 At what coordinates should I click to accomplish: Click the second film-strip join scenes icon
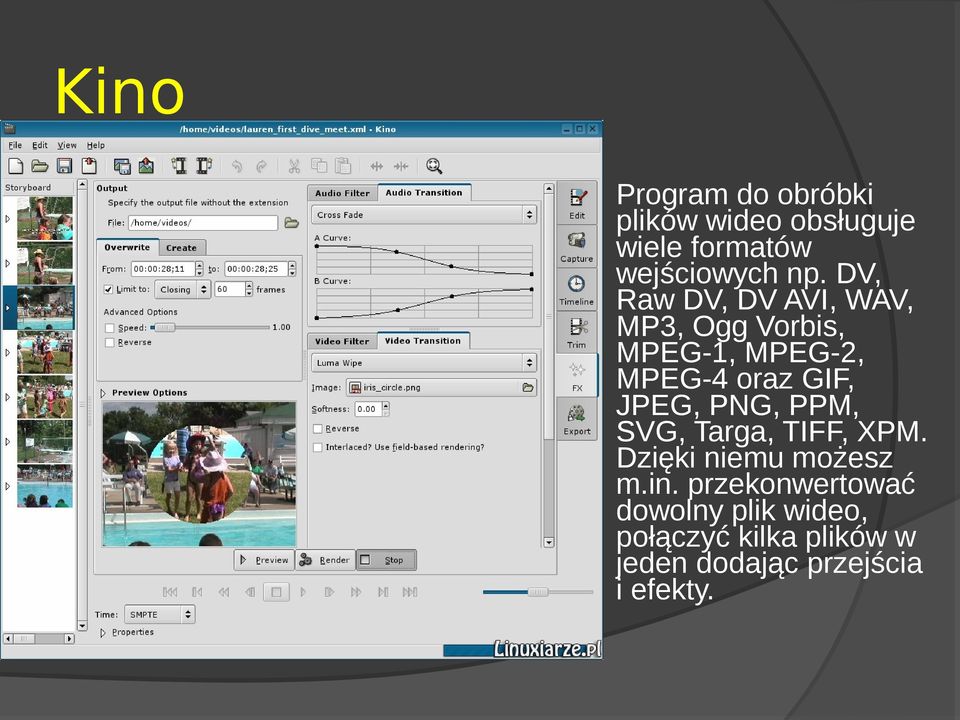204,166
